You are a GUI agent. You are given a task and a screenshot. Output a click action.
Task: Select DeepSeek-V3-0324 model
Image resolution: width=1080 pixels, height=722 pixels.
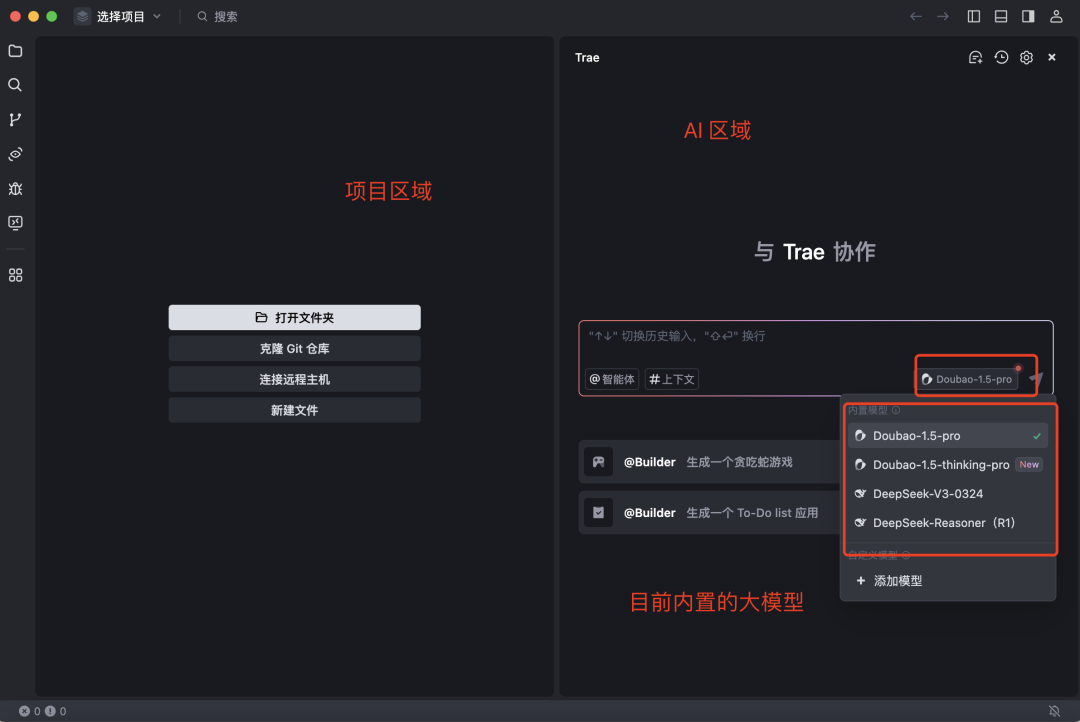pyautogui.click(x=948, y=493)
